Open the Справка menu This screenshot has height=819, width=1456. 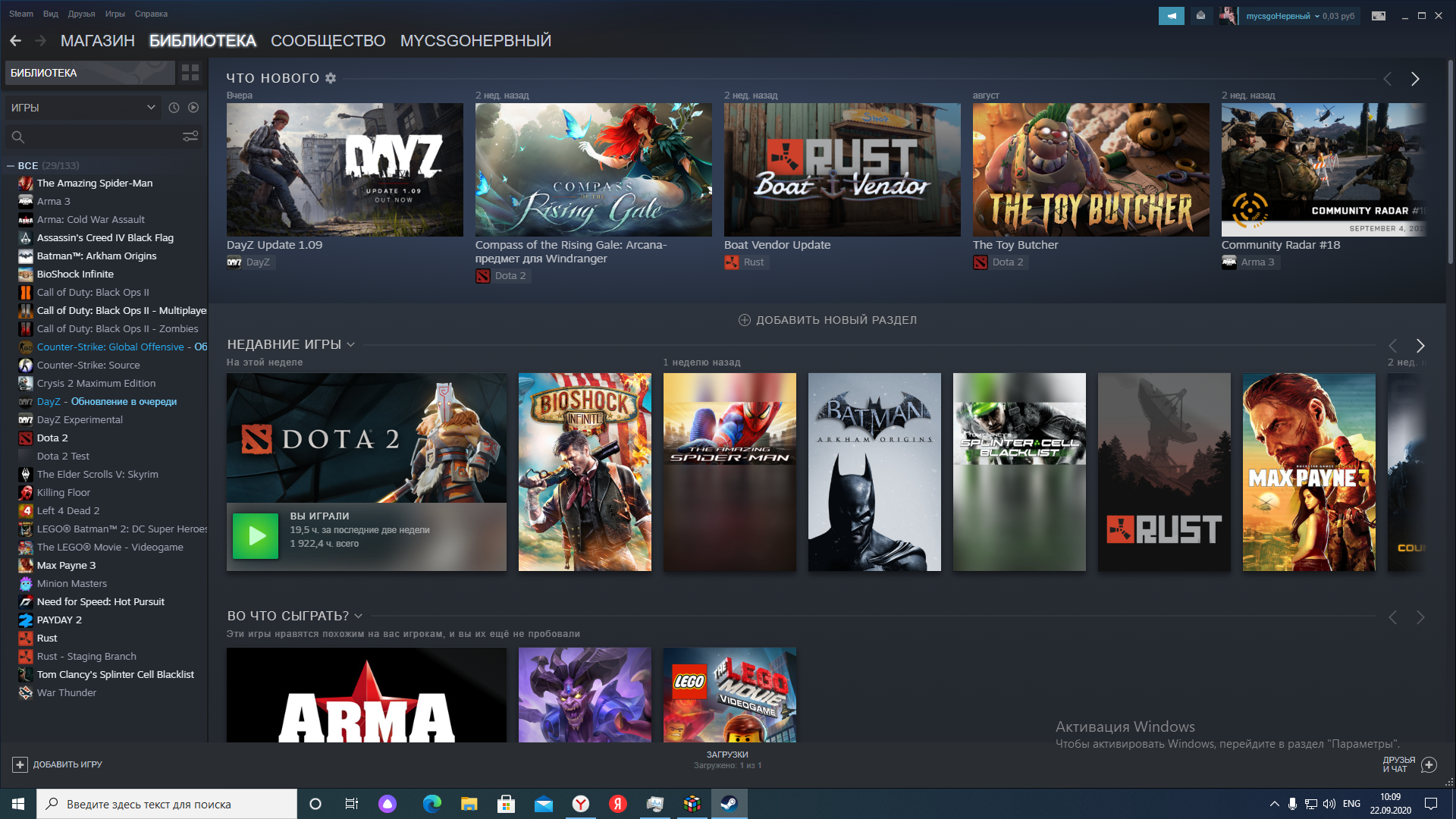coord(151,14)
